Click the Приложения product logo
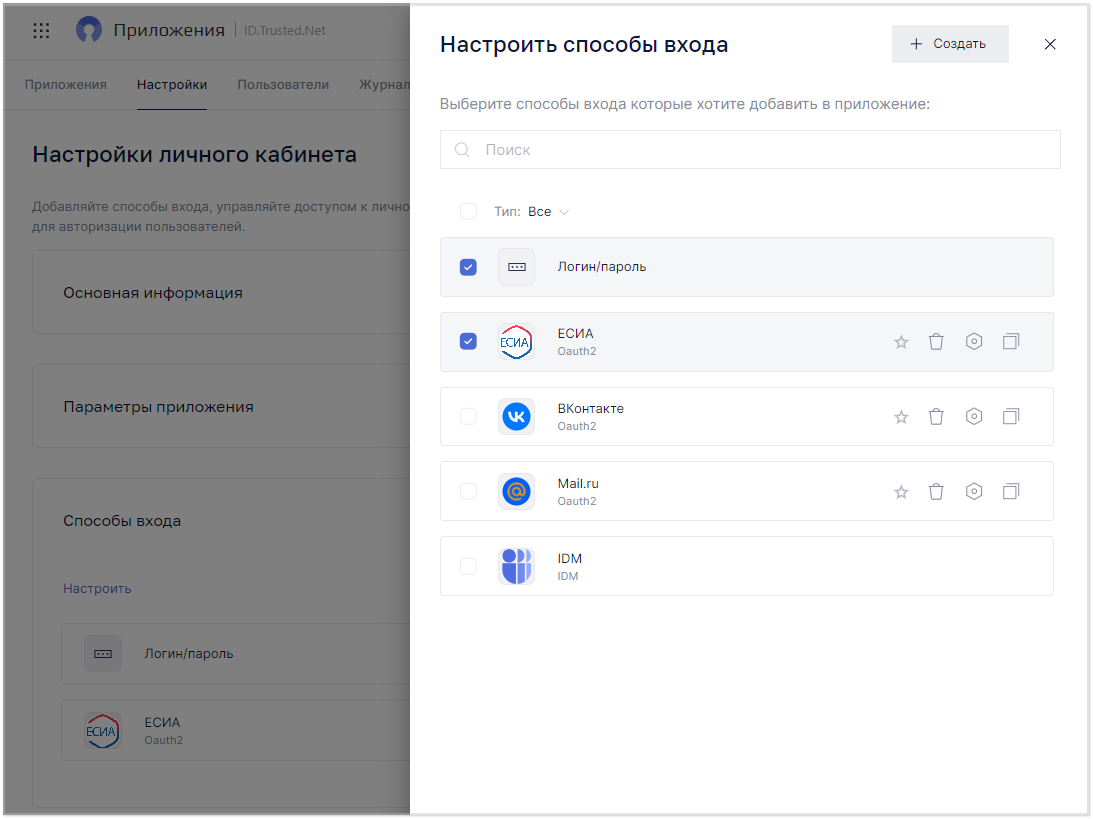Viewport: 1093px width, 819px height. coord(89,30)
